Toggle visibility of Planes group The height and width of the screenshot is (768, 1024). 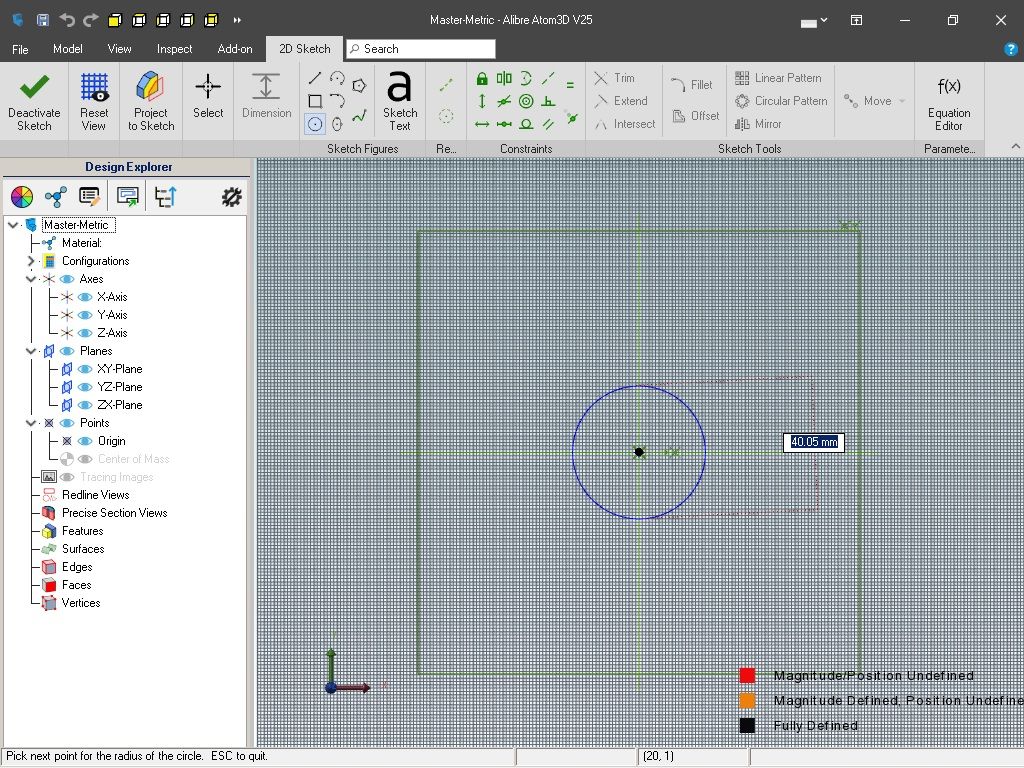pyautogui.click(x=67, y=351)
